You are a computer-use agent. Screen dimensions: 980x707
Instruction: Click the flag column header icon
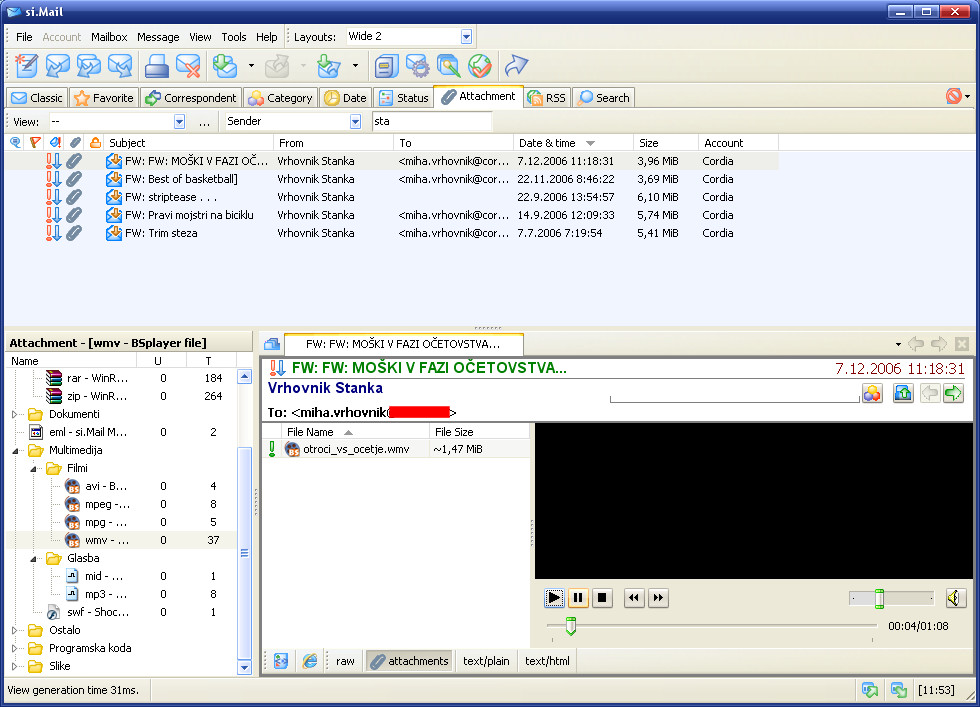pyautogui.click(x=35, y=143)
